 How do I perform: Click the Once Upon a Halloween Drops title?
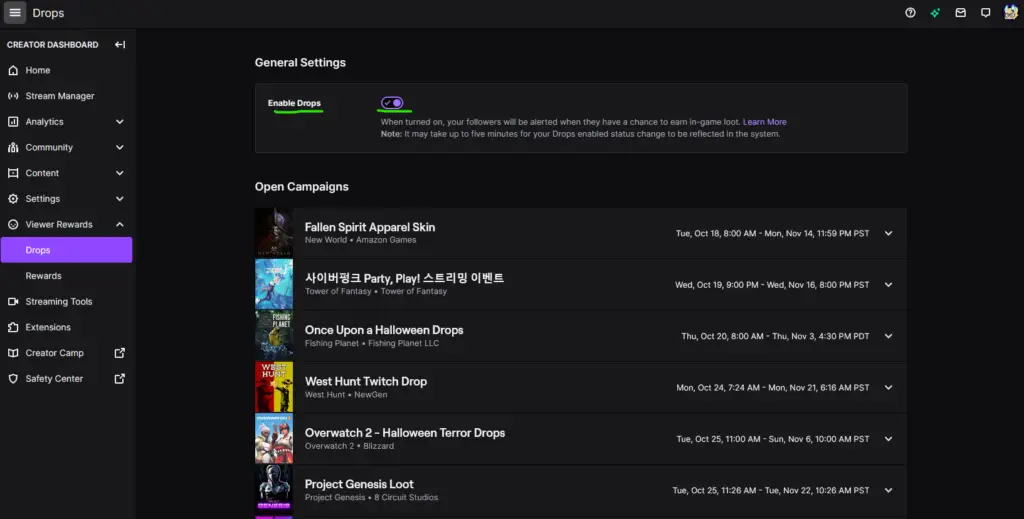[384, 330]
